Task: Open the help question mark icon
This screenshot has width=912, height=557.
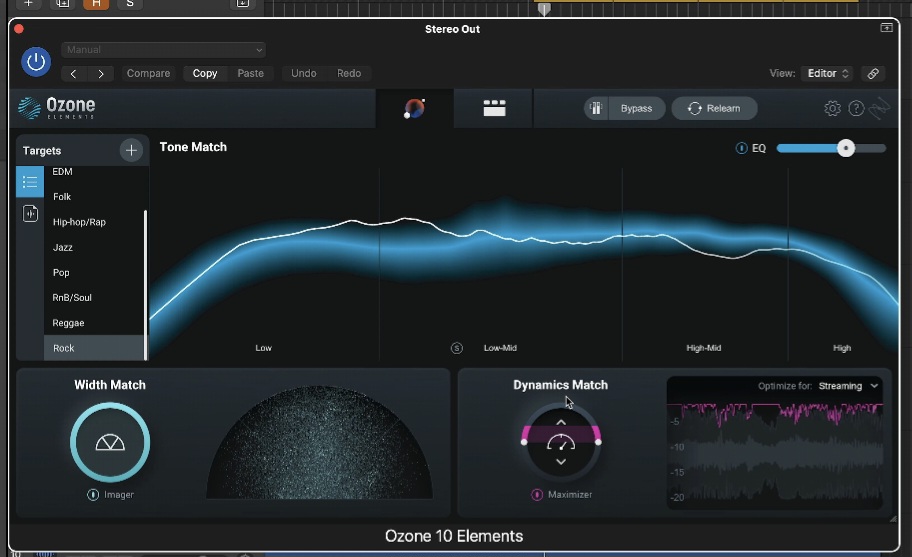Action: click(856, 108)
